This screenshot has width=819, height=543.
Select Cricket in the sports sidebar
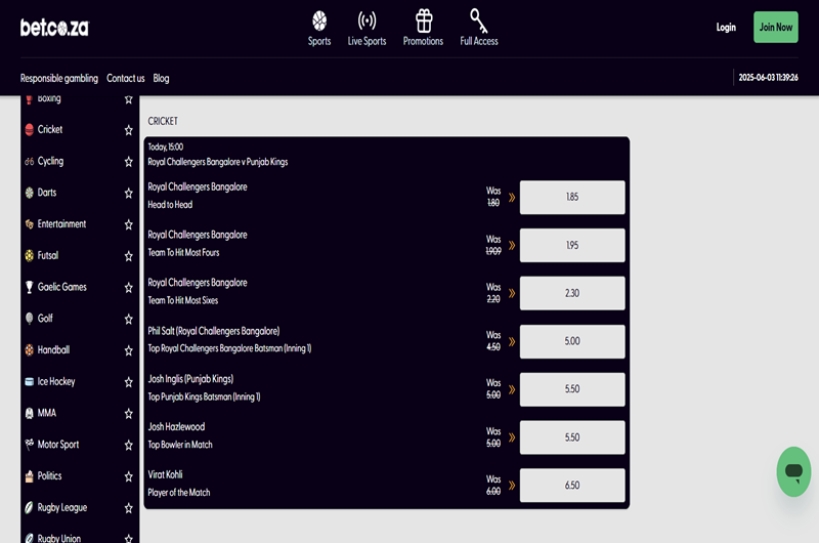[50, 129]
